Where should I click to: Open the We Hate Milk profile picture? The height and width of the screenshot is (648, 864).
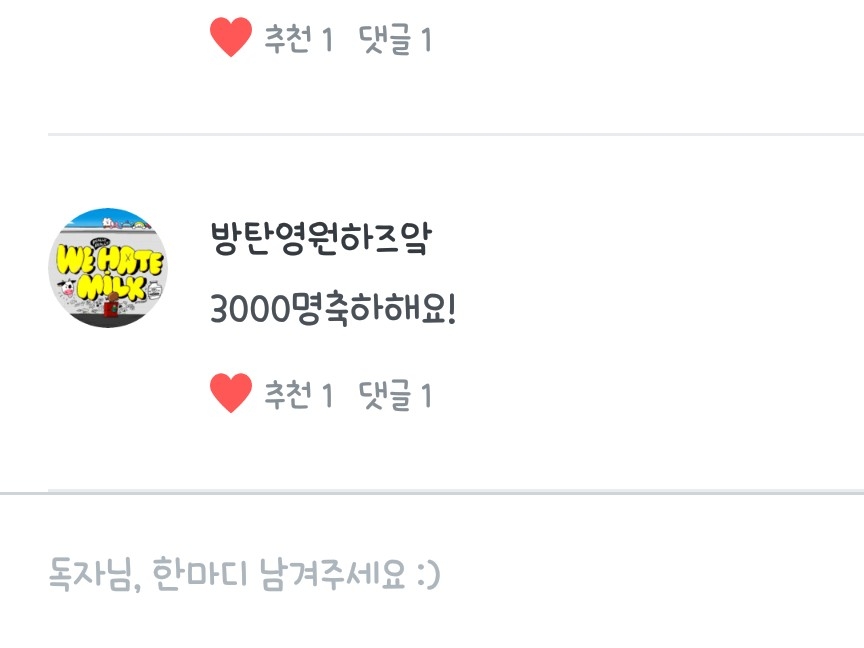[x=109, y=268]
